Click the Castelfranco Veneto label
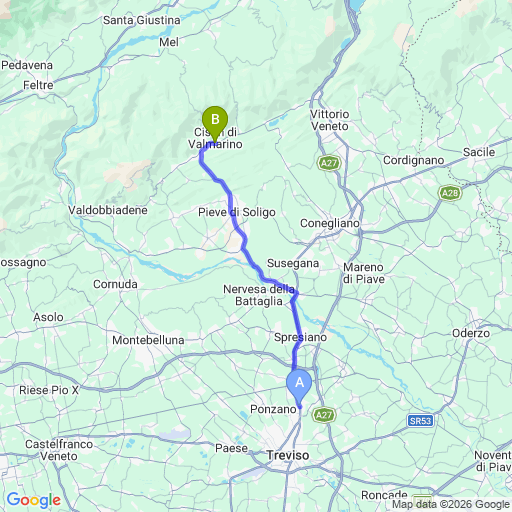 [59, 450]
